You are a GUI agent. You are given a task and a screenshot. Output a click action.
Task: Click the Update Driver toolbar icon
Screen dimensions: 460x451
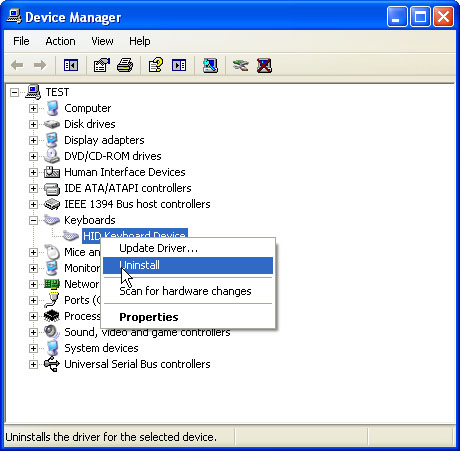point(241,65)
